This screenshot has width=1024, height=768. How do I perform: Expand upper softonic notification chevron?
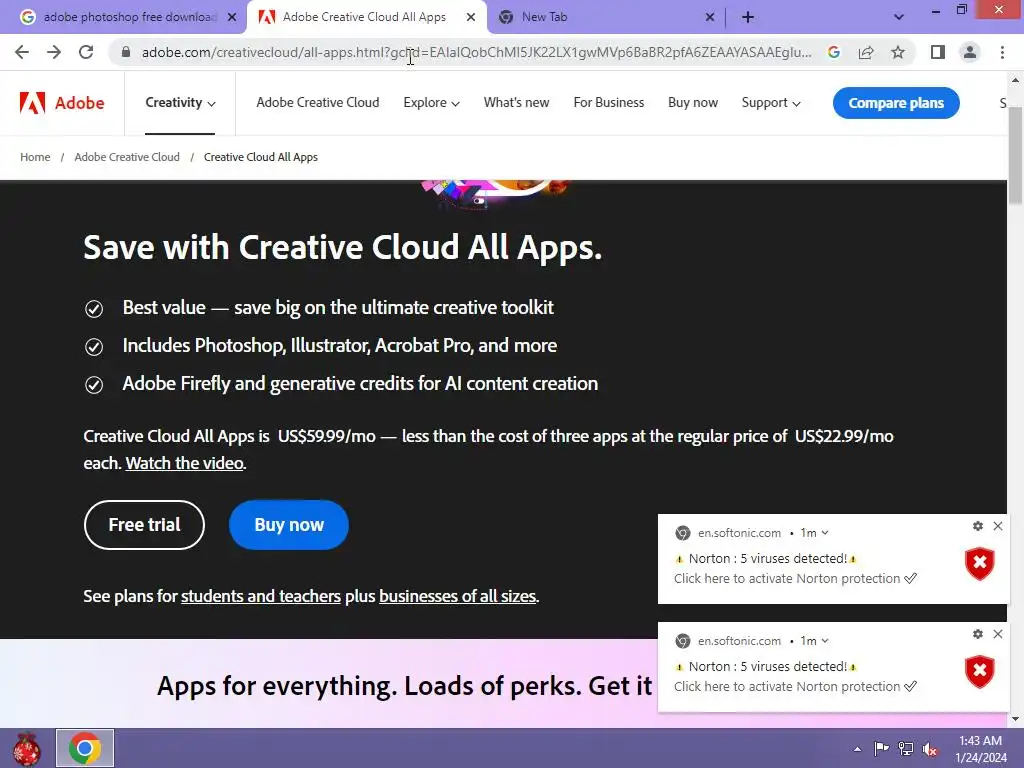825,533
